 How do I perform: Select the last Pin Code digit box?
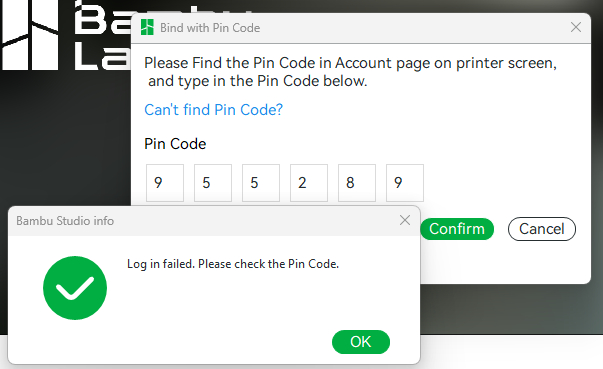coord(405,183)
